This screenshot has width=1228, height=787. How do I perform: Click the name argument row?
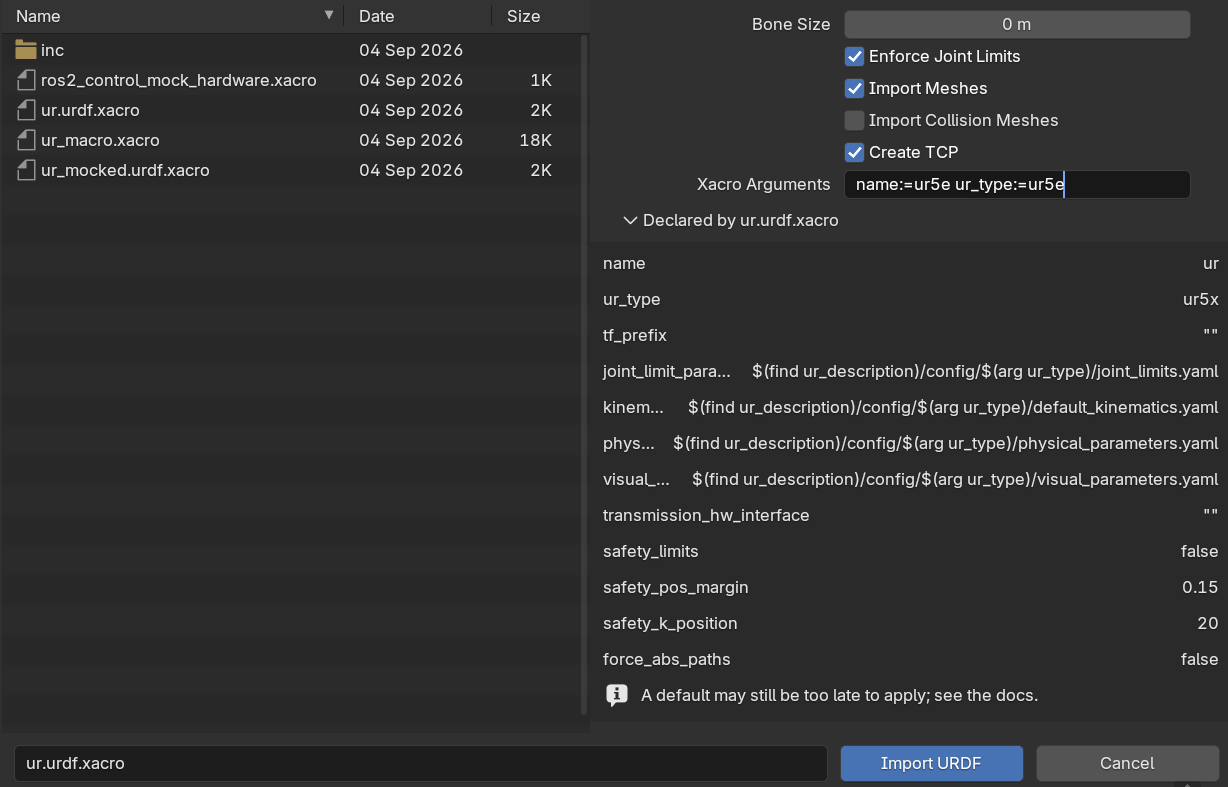point(910,264)
